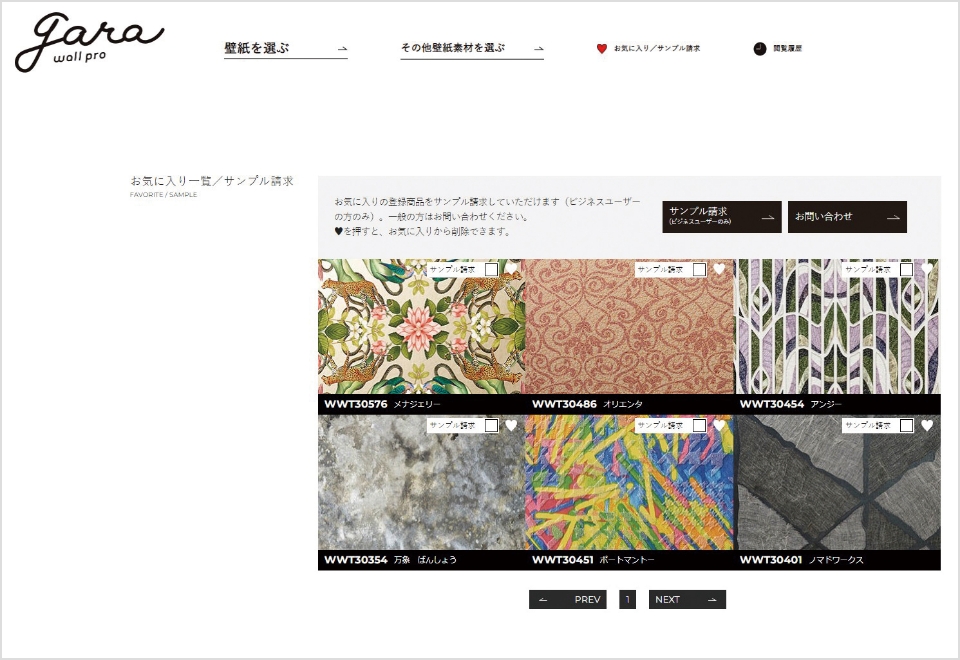Enable sample request checkbox for WWT30451
This screenshot has height=660, width=960.
[x=699, y=425]
